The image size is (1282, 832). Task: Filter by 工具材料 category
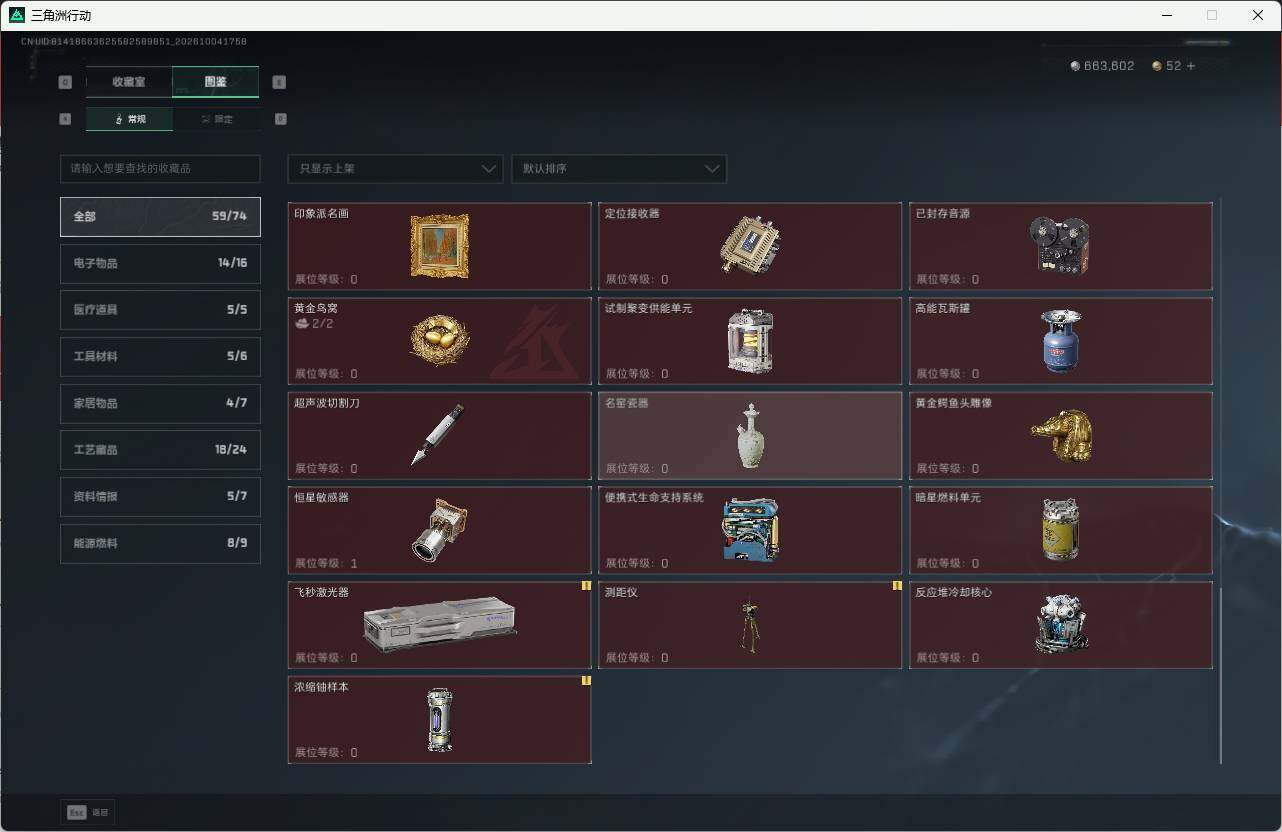pos(160,357)
